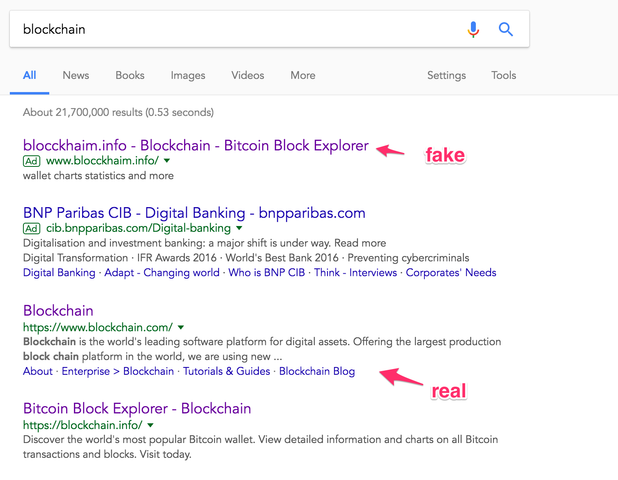Open the More search options menu
The image size is (618, 480).
click(303, 75)
